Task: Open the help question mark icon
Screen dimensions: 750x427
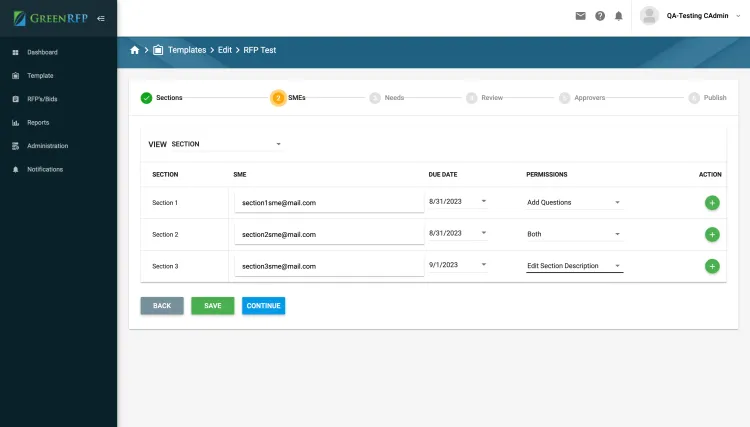Action: [600, 16]
